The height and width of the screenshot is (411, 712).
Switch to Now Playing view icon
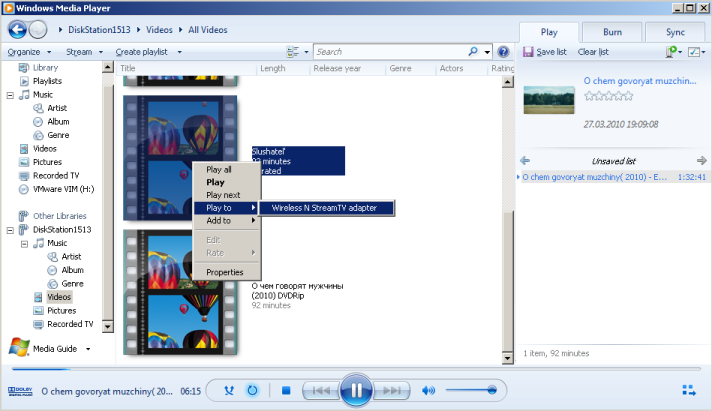point(689,390)
